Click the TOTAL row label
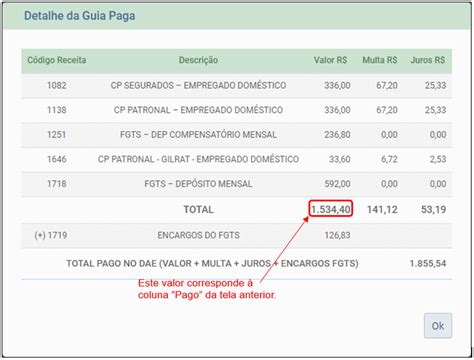Viewport: 474px width, 360px height. [x=198, y=210]
